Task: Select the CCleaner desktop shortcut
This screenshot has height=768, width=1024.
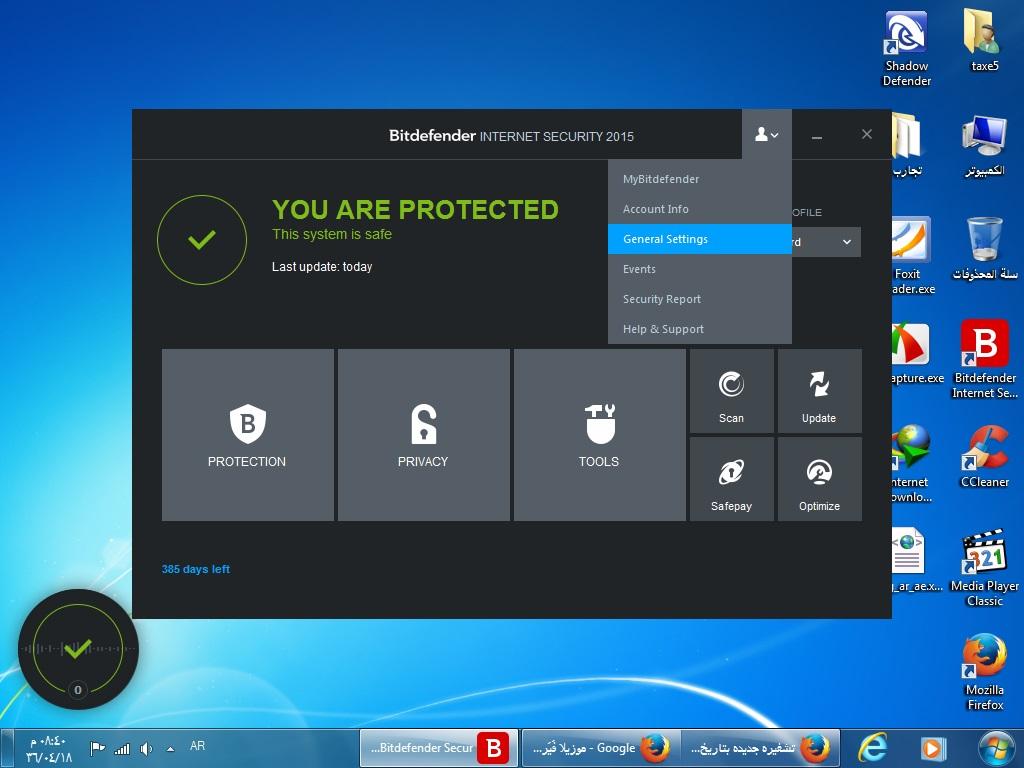Action: pos(984,457)
